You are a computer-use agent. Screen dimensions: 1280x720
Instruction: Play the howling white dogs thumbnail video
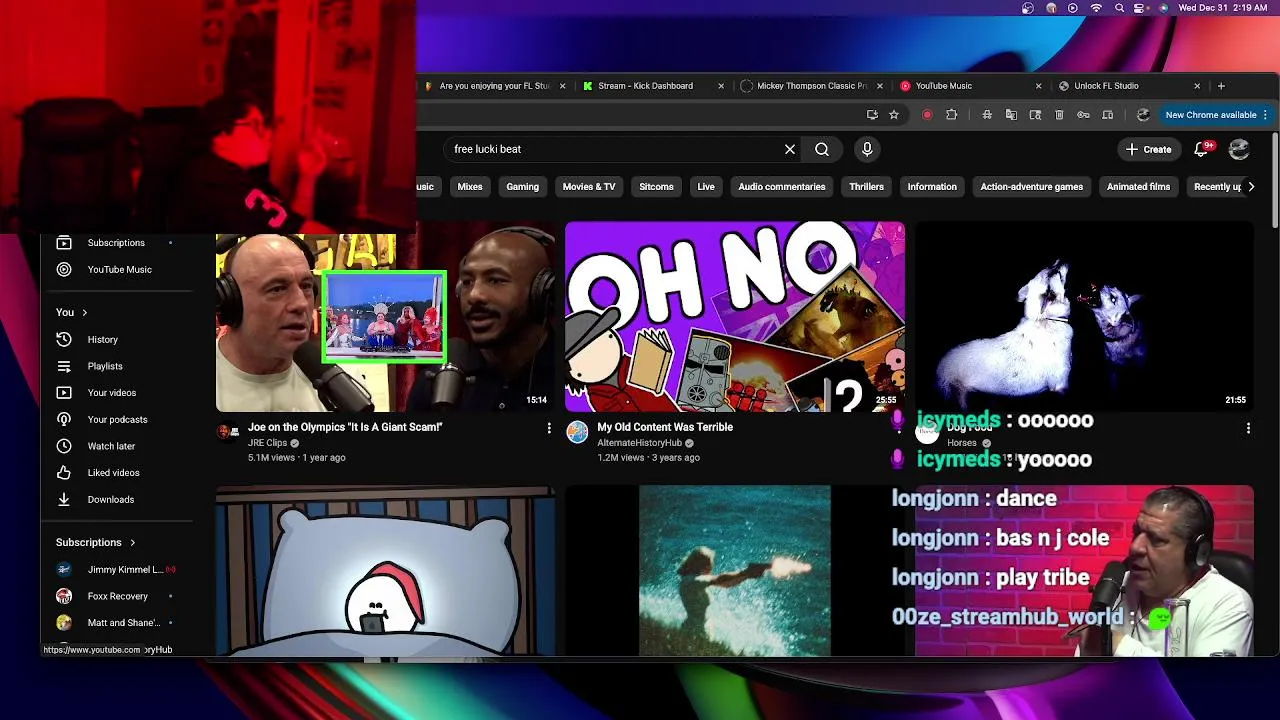click(x=1084, y=316)
